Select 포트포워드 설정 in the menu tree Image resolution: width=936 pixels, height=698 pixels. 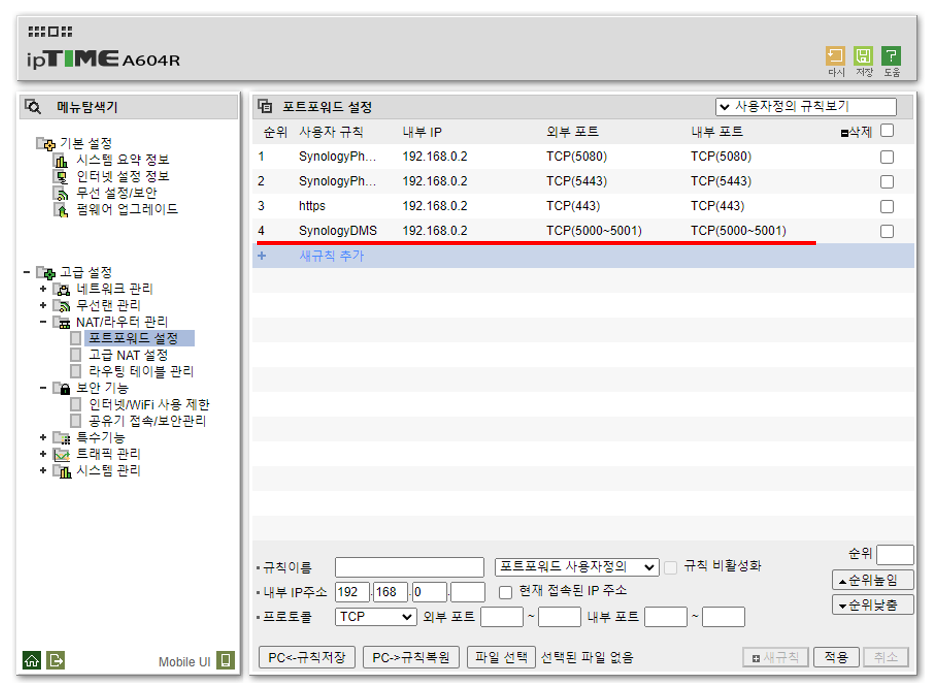click(x=133, y=339)
